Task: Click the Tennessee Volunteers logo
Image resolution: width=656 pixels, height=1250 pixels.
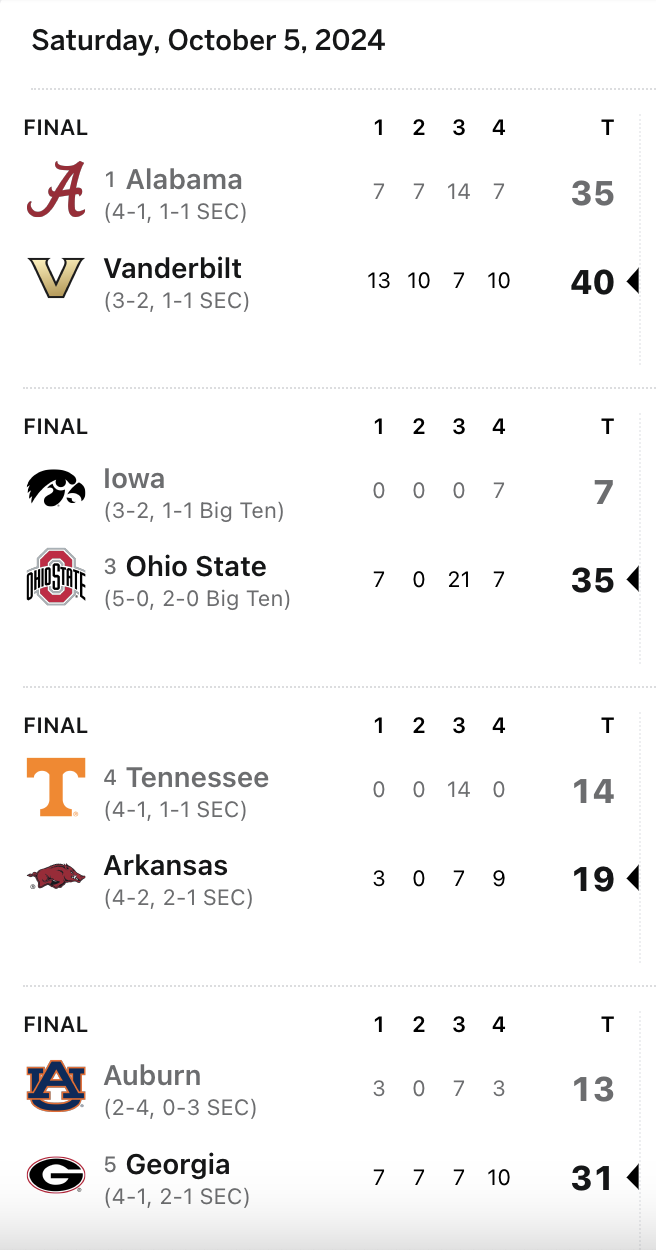Action: (x=56, y=788)
